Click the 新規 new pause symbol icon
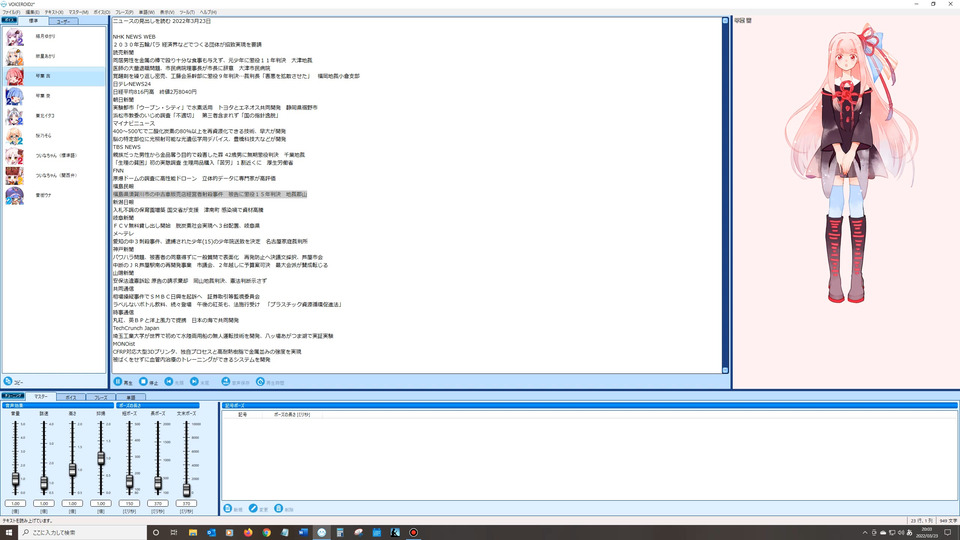The height and width of the screenshot is (540, 960). (228, 509)
